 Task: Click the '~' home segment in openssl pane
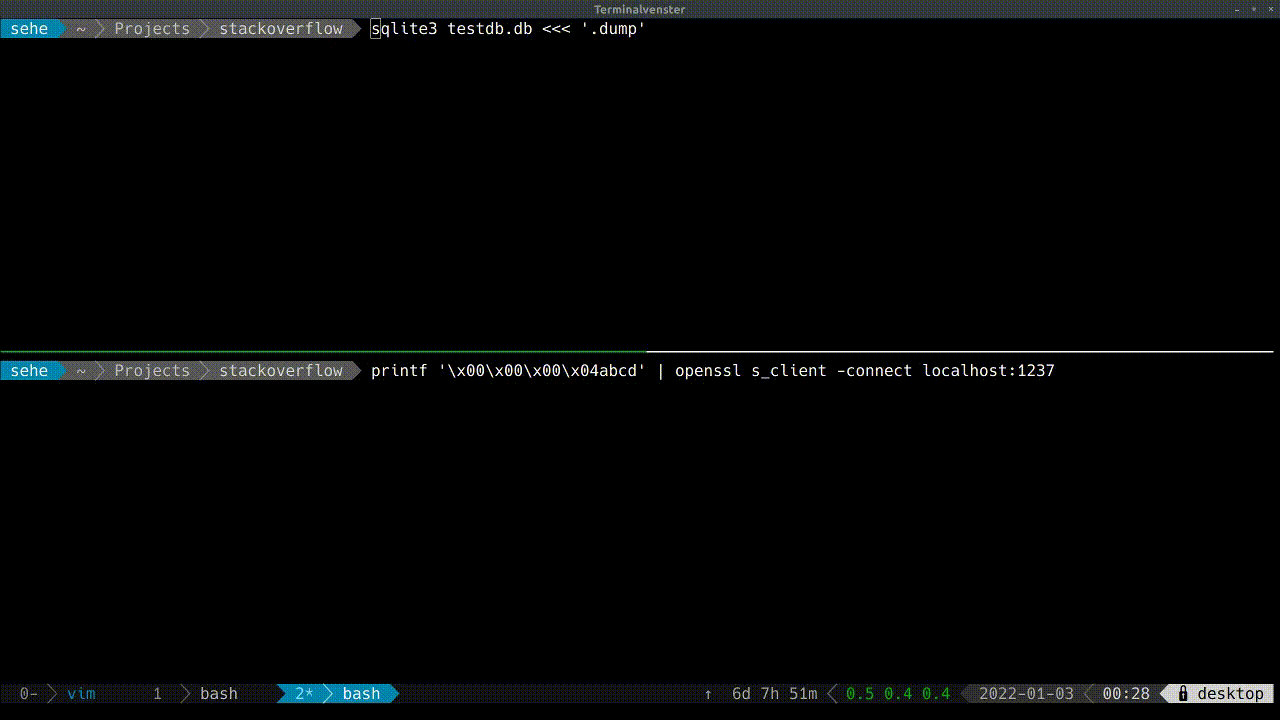(x=81, y=371)
